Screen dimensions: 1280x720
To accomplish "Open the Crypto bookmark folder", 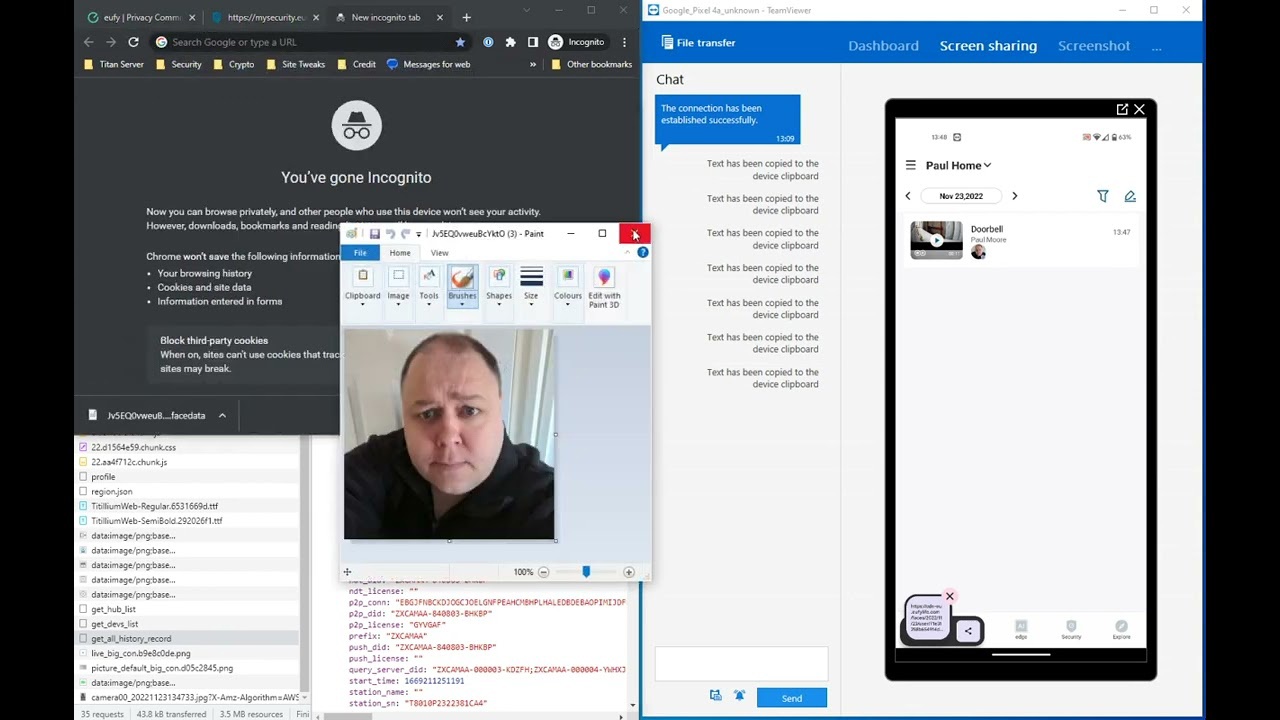I will point(233,64).
